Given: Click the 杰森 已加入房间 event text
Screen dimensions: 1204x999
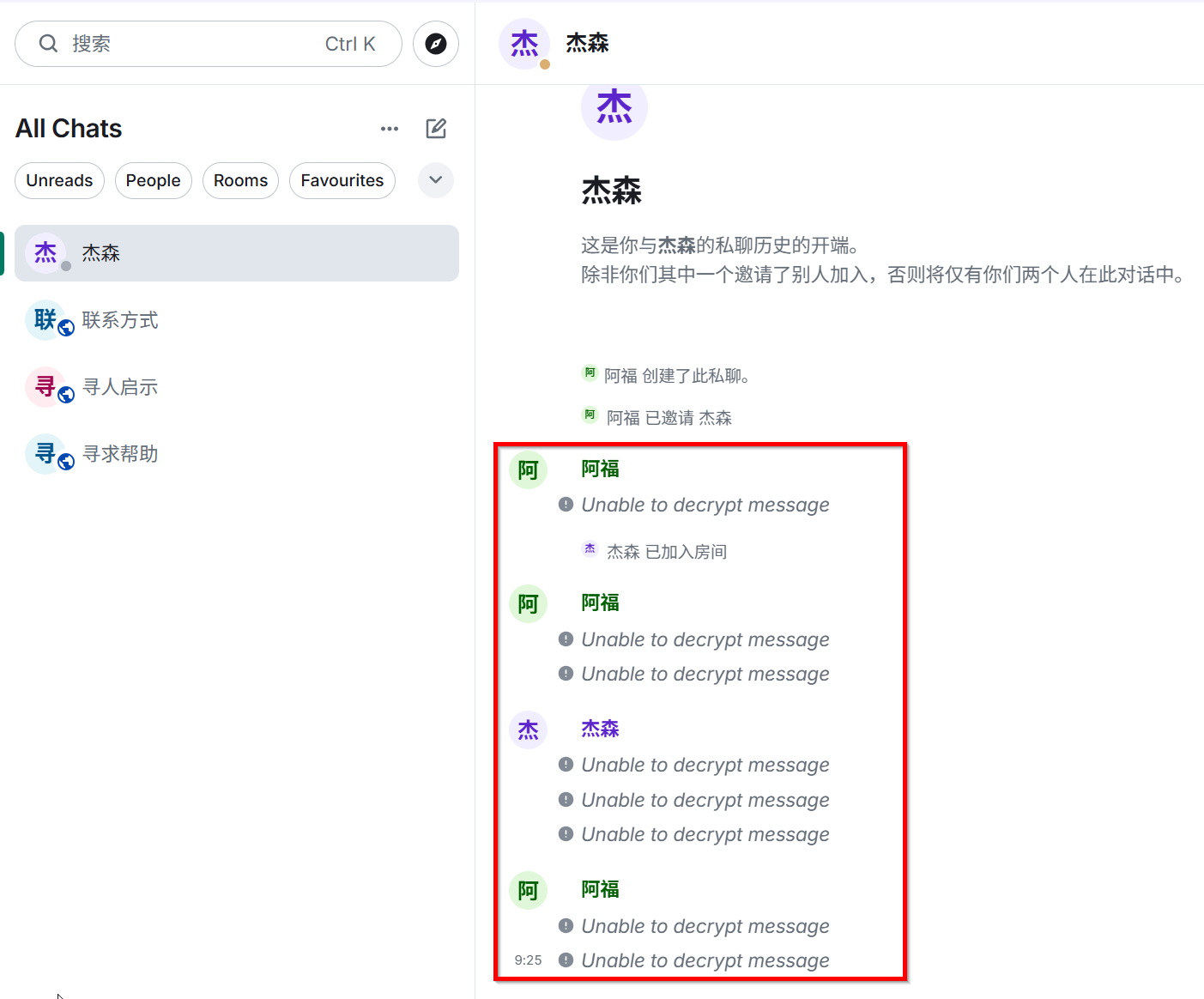Looking at the screenshot, I should 667,552.
